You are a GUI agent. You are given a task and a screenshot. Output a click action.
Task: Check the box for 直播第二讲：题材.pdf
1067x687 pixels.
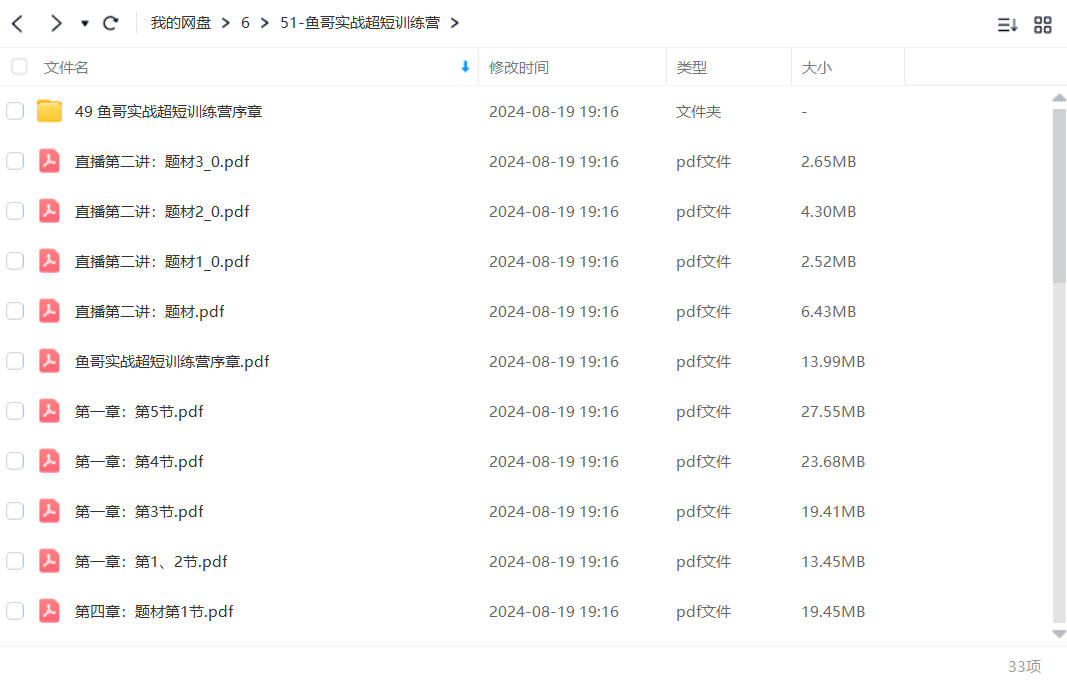point(15,311)
